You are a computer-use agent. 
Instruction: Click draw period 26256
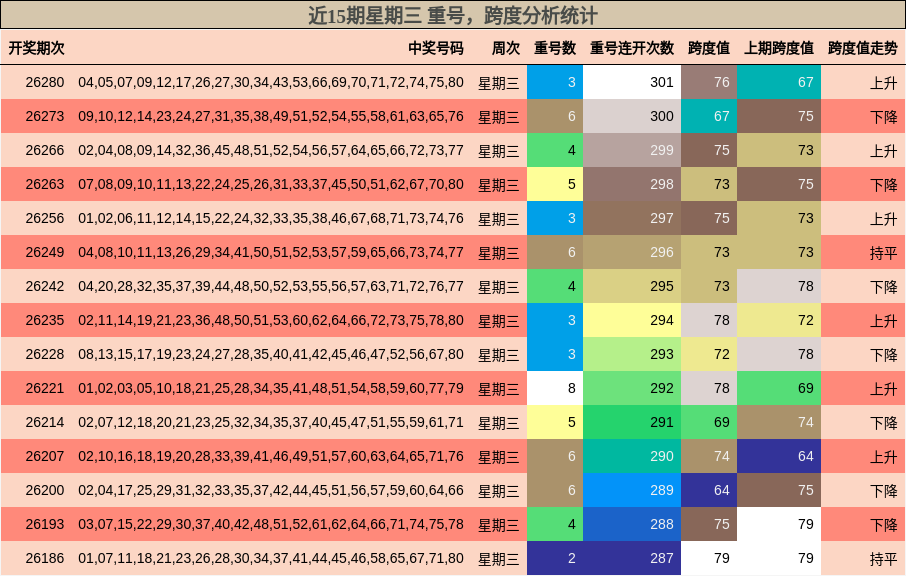(x=44, y=218)
